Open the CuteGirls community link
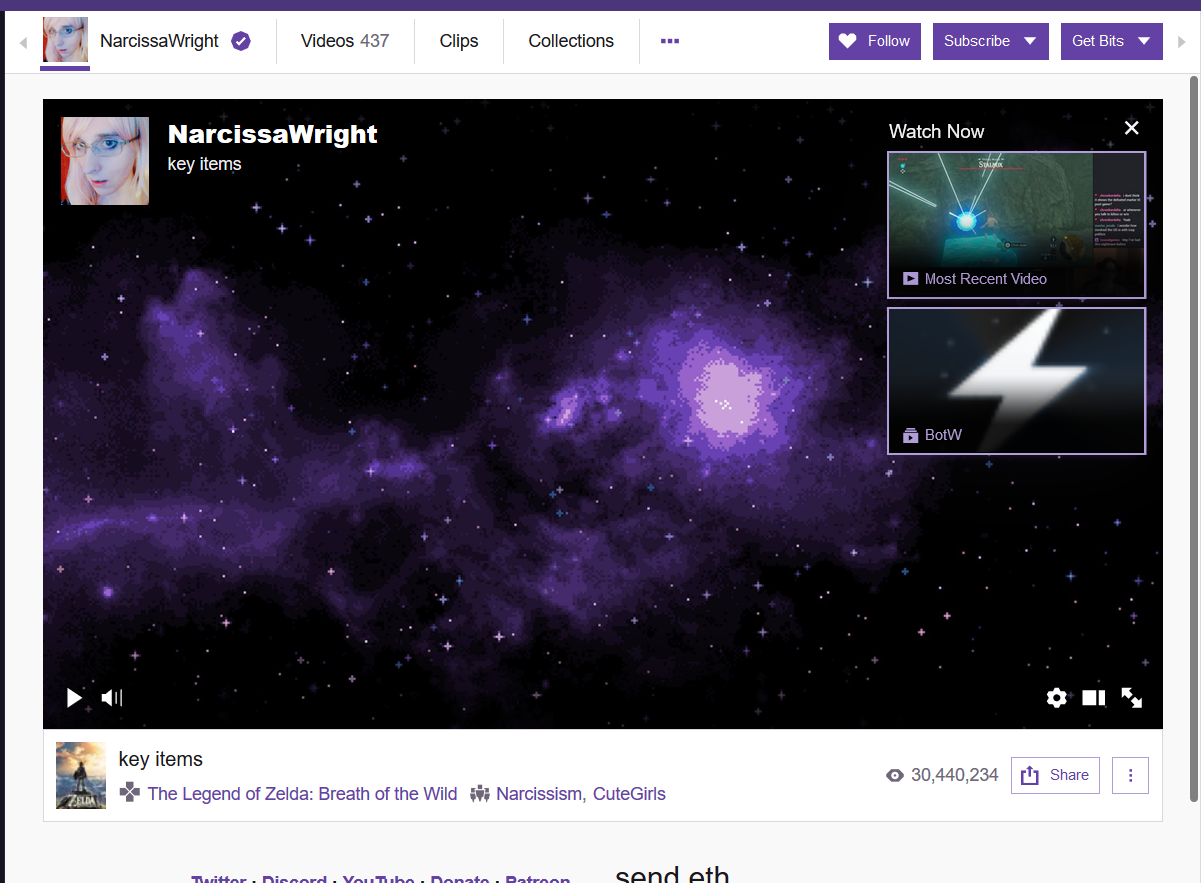 coord(629,794)
